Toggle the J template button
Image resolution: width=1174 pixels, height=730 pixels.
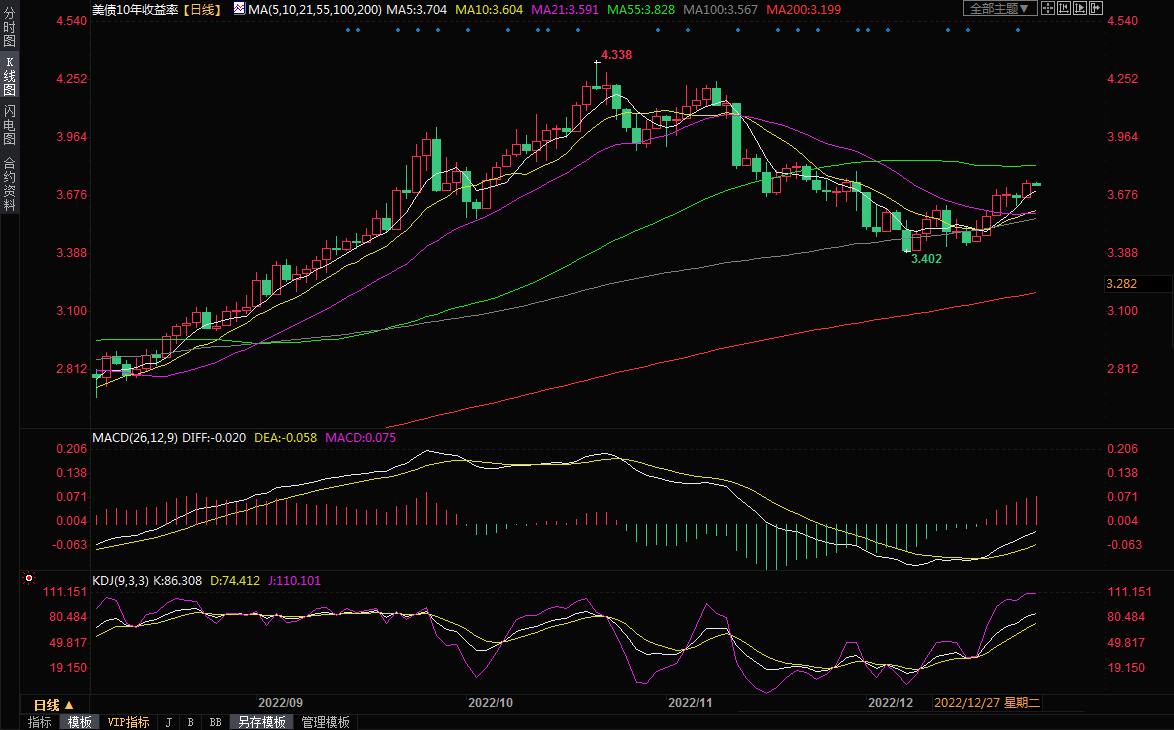click(x=168, y=722)
